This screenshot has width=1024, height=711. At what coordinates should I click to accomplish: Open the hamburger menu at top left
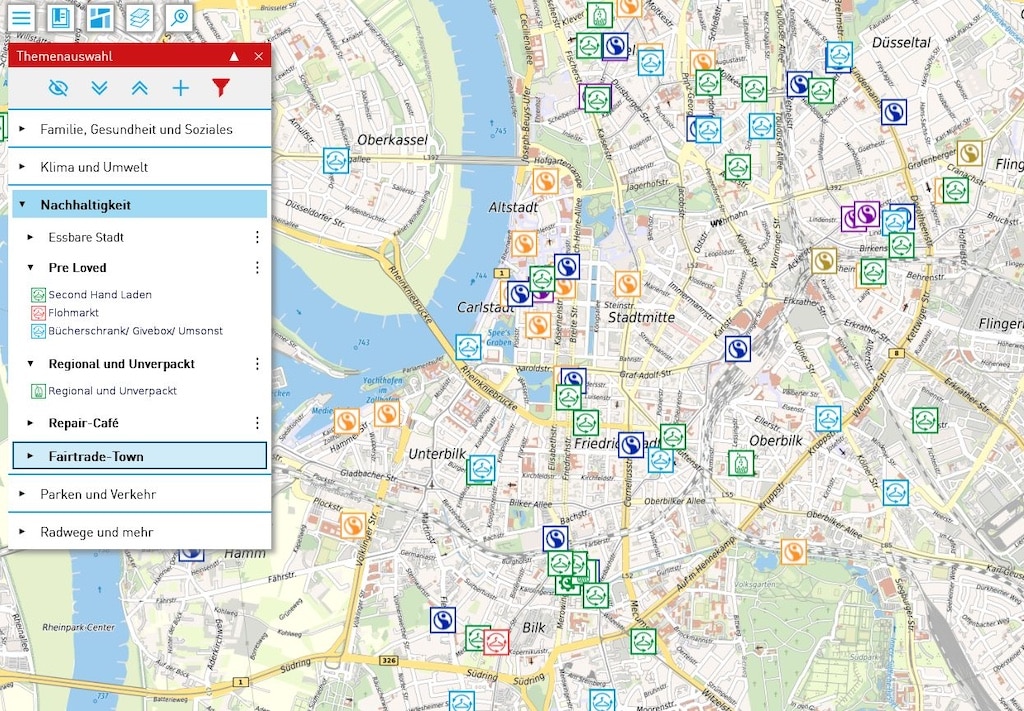point(21,17)
